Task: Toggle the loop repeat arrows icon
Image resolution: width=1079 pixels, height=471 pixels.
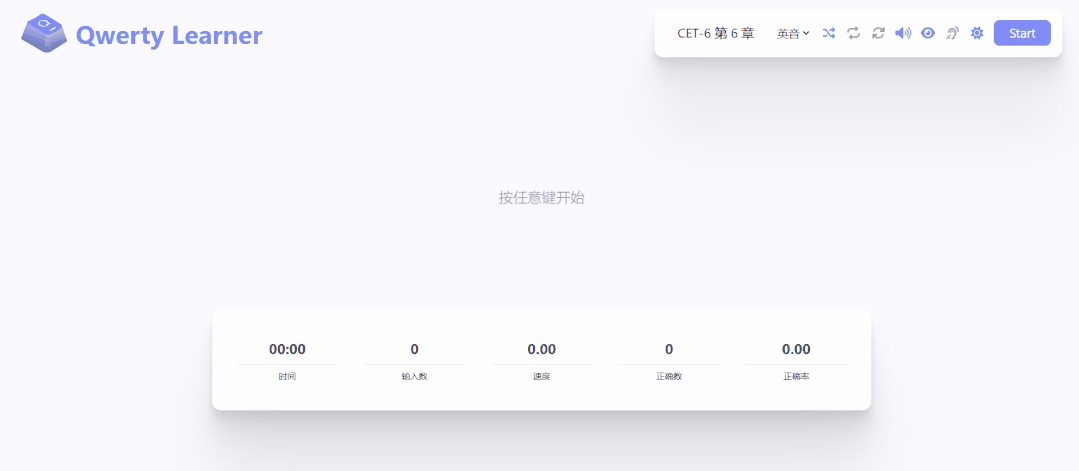Action: pyautogui.click(x=853, y=33)
